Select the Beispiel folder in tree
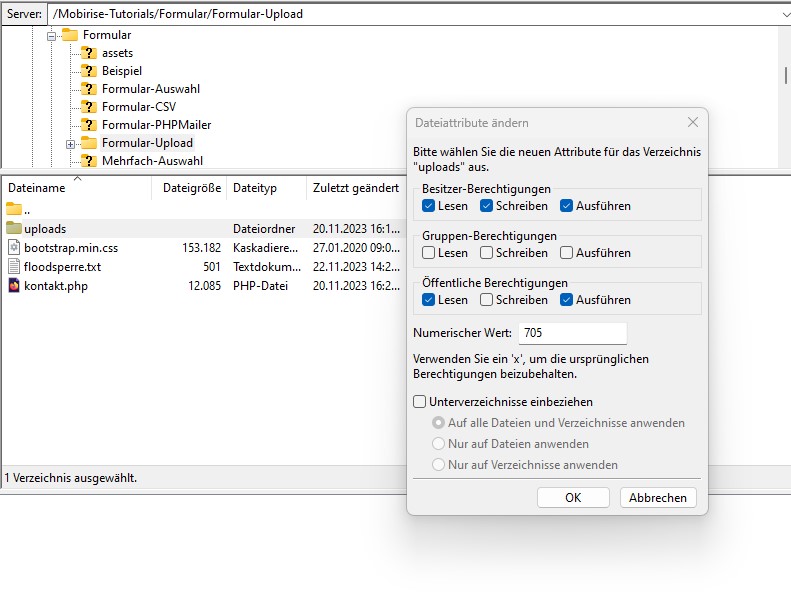This screenshot has width=791, height=594. pos(122,71)
